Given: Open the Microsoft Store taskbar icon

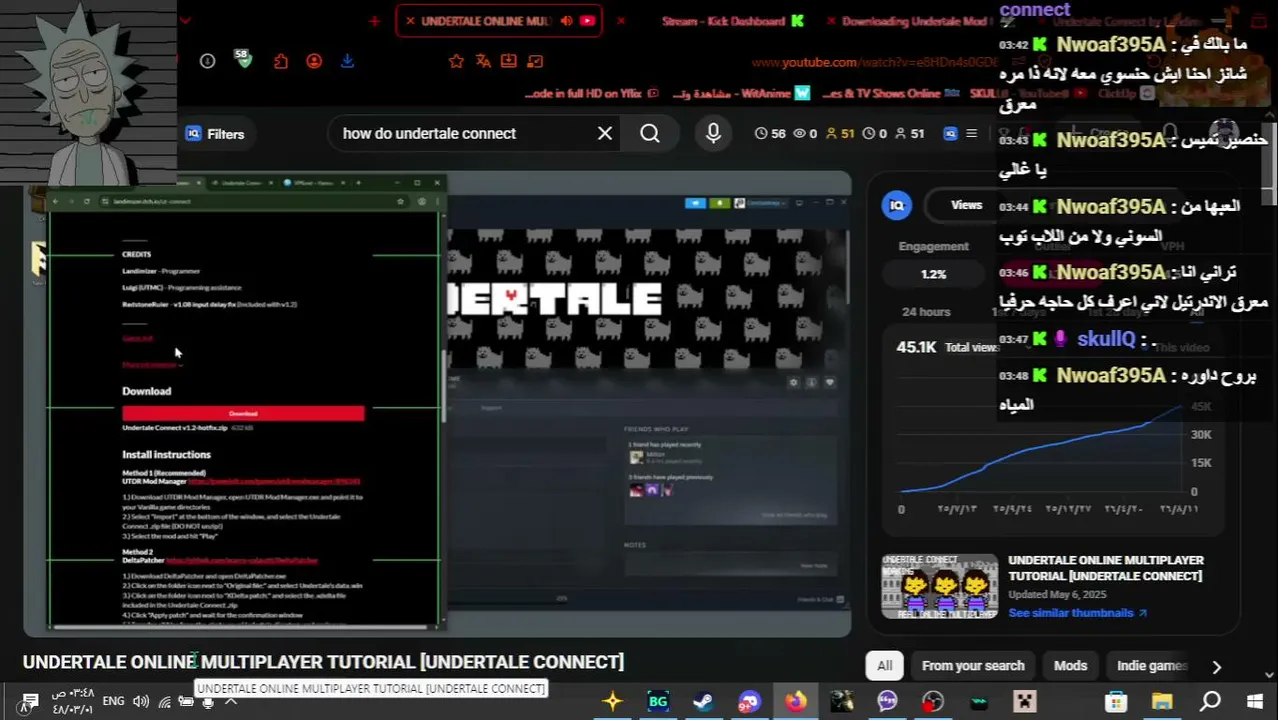Looking at the screenshot, I should click(x=1116, y=702).
